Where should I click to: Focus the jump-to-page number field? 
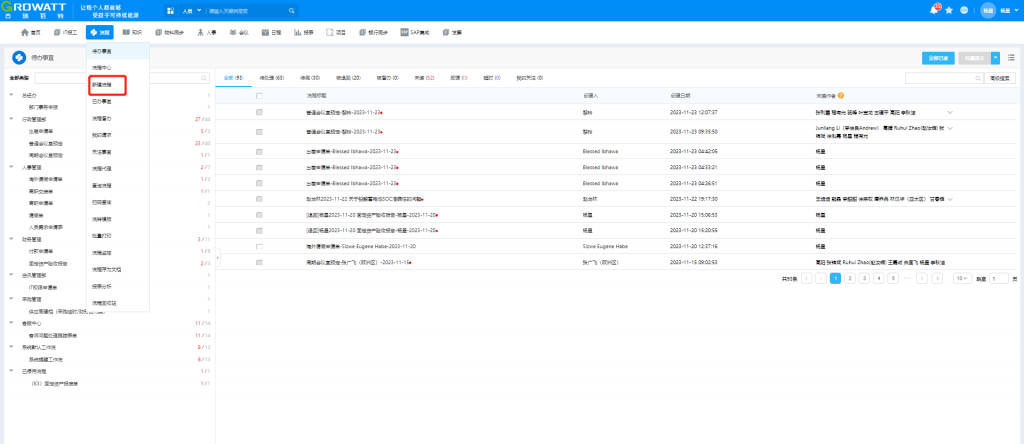(x=999, y=278)
